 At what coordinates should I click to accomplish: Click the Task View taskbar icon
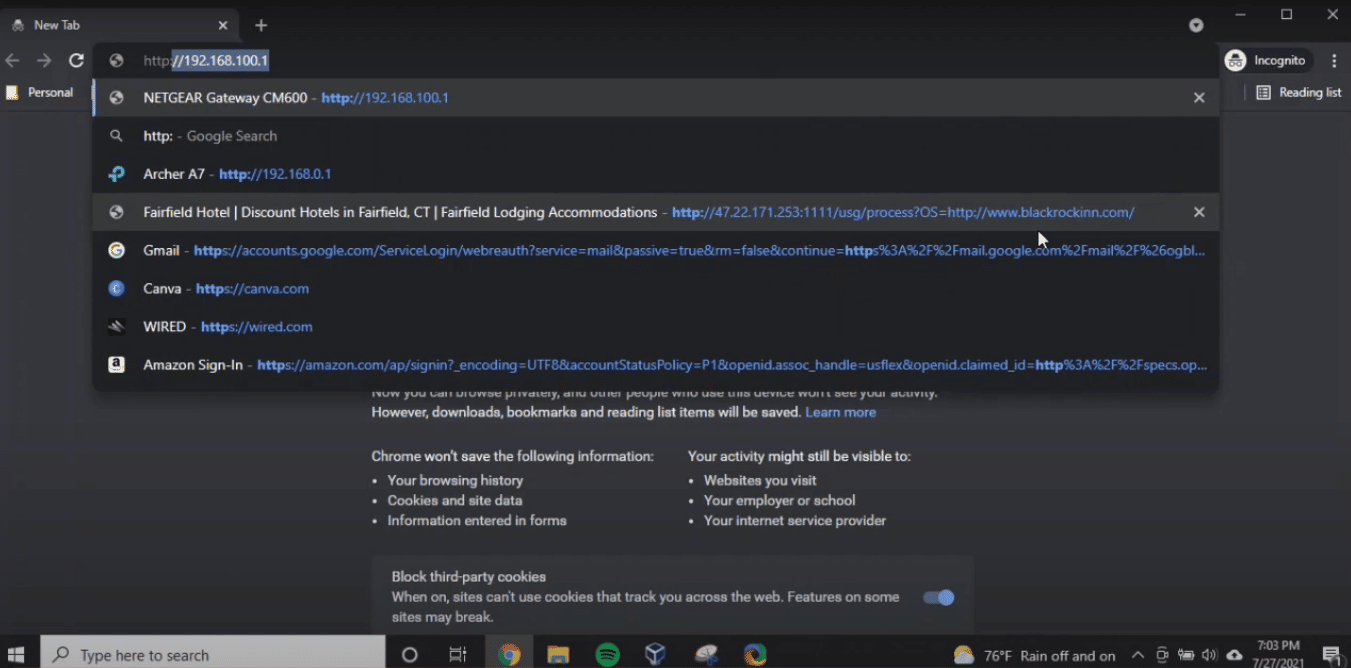point(458,655)
